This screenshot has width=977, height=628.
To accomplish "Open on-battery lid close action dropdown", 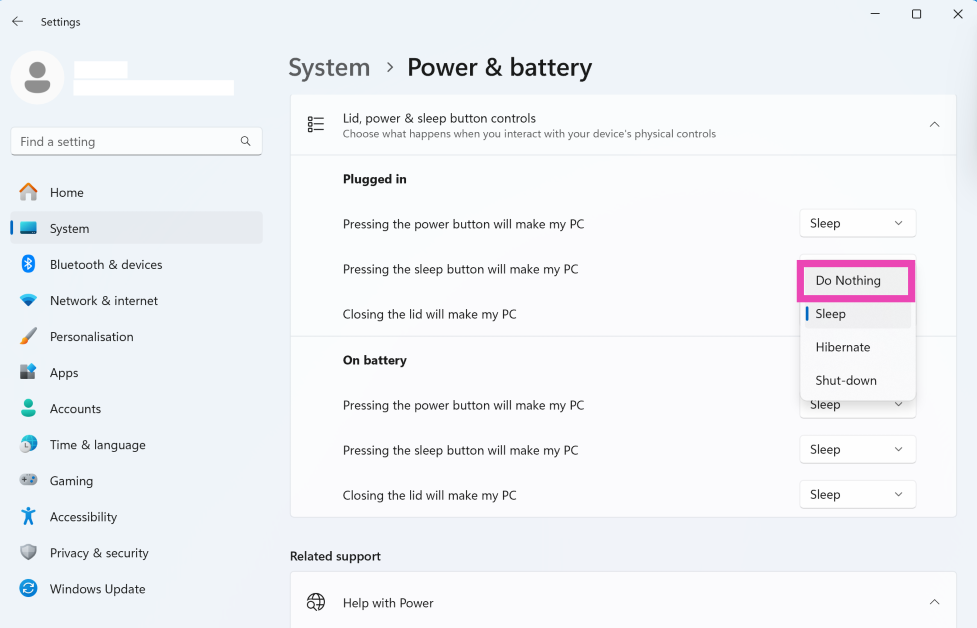I will [x=857, y=495].
